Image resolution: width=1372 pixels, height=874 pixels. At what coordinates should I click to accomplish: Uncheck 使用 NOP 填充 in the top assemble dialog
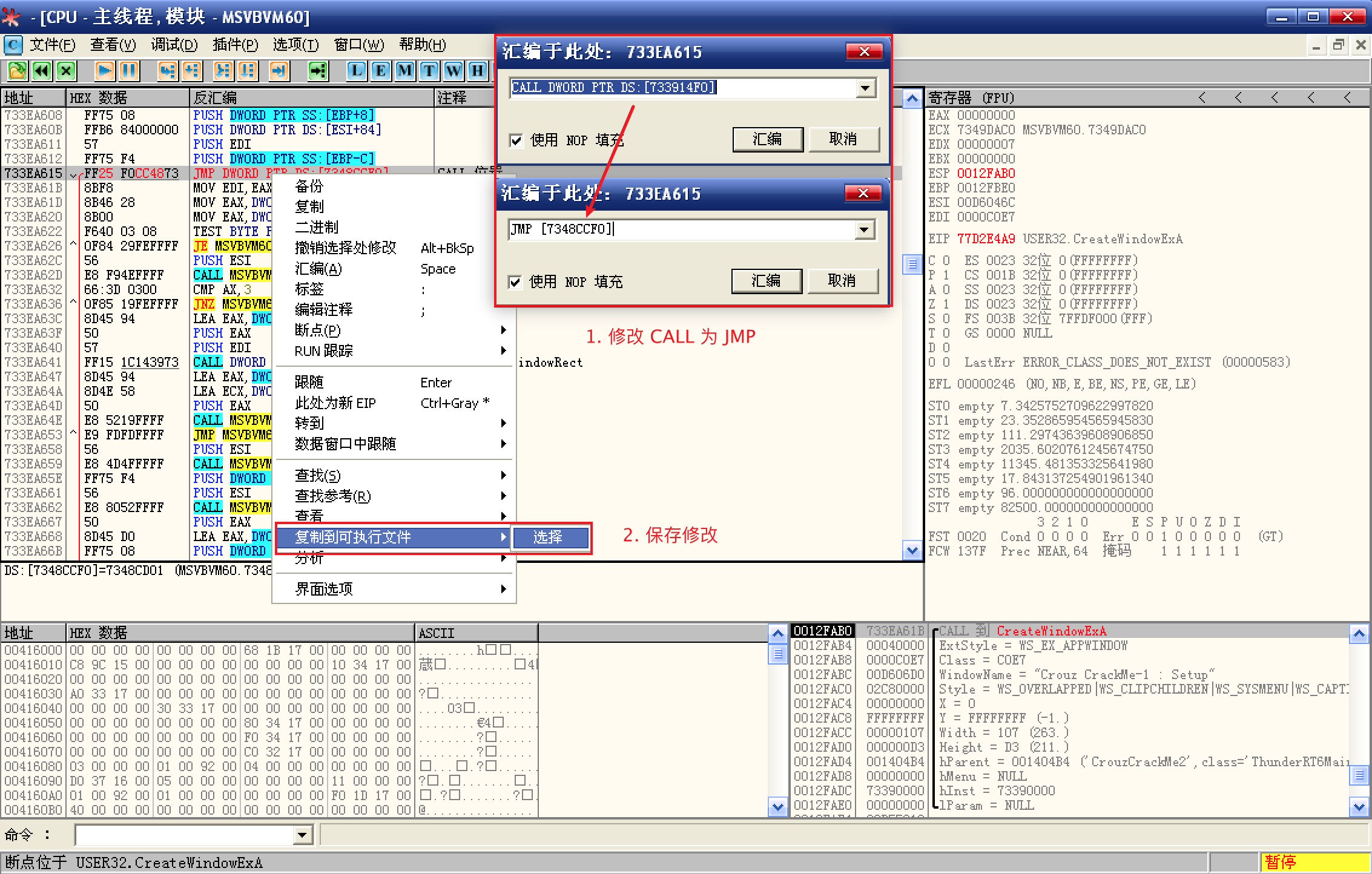(x=516, y=140)
